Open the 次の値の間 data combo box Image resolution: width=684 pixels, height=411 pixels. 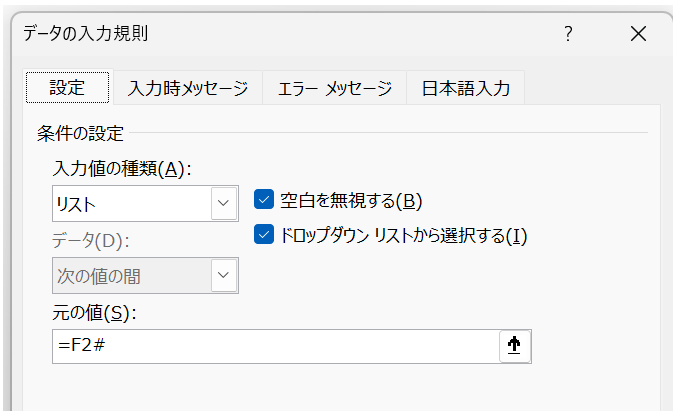click(145, 275)
